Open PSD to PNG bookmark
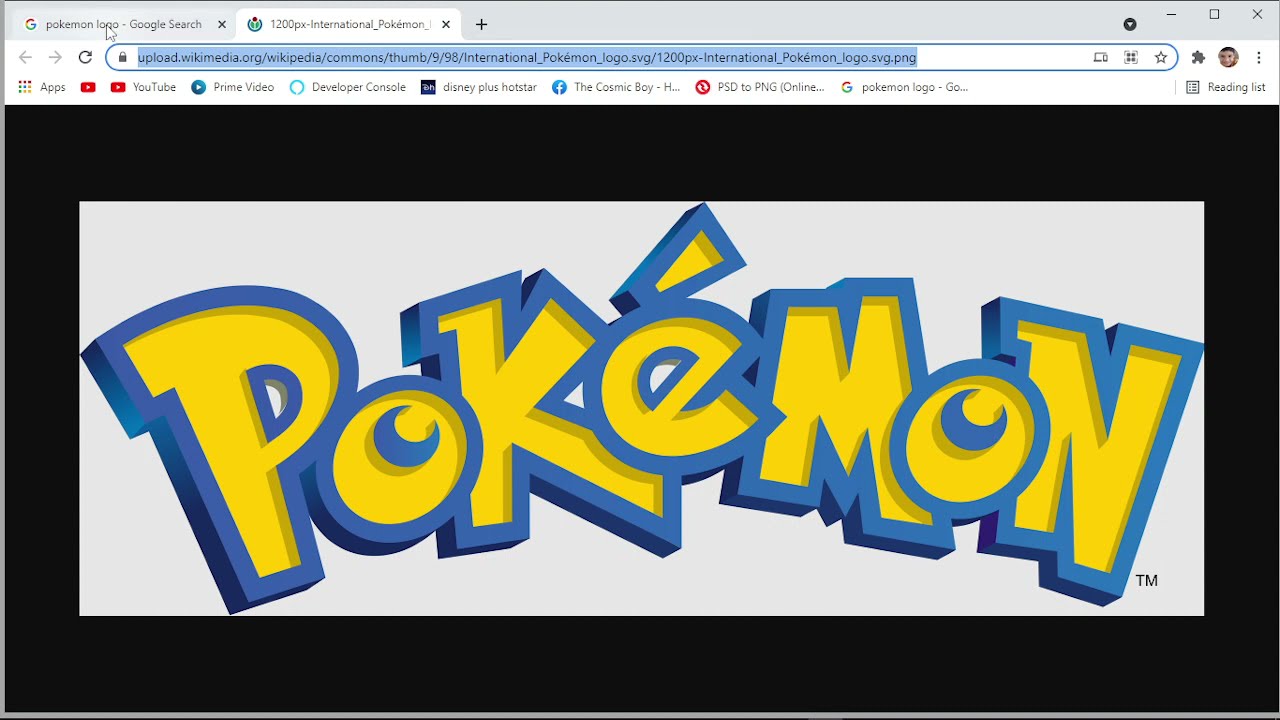The image size is (1280, 720). click(760, 87)
